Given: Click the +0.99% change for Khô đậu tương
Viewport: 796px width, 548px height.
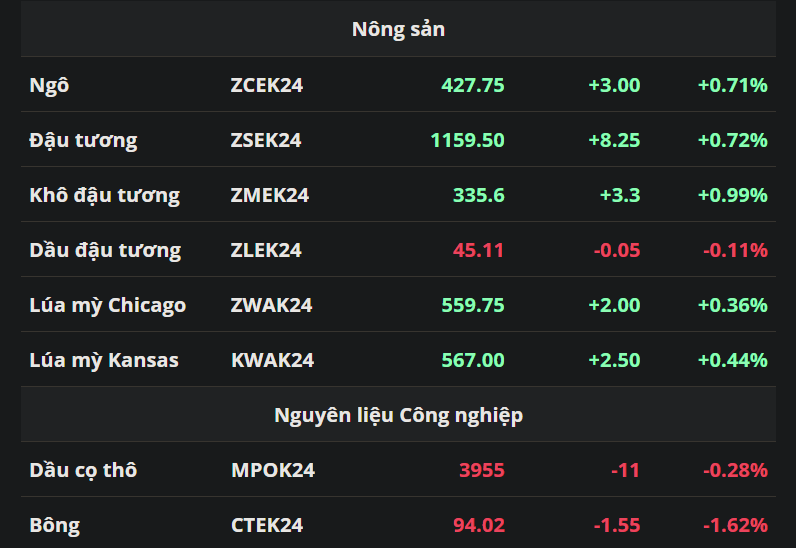Looking at the screenshot, I should pyautogui.click(x=732, y=195).
